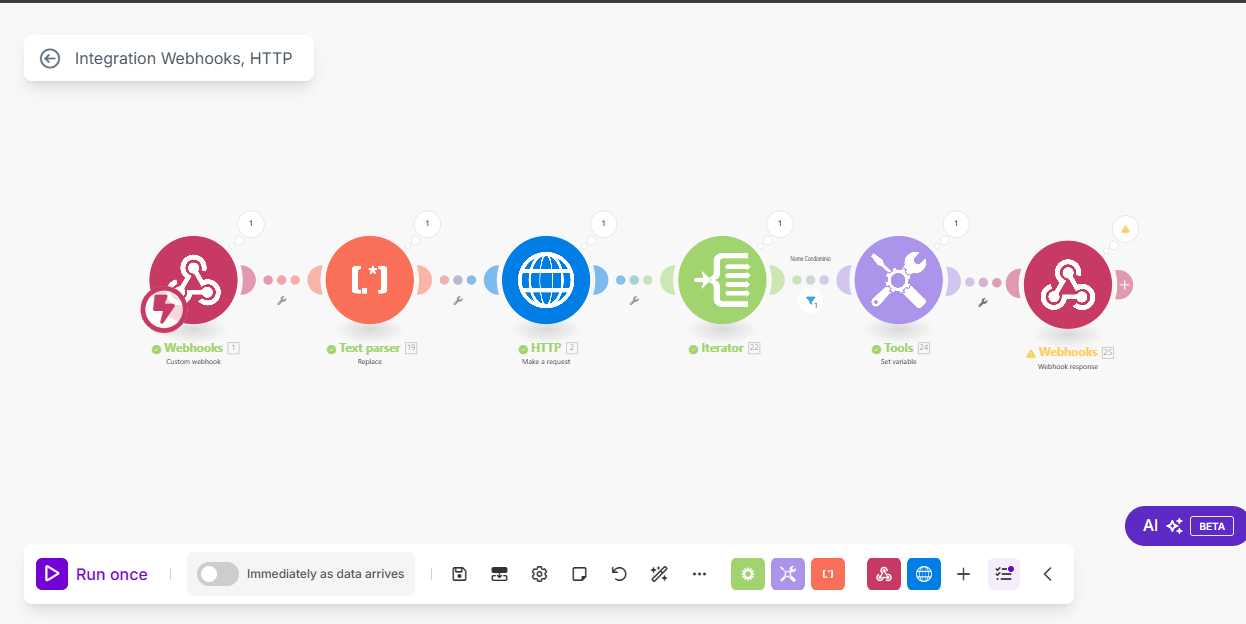
Task: Click the green Flow control favorite
Action: tap(748, 574)
